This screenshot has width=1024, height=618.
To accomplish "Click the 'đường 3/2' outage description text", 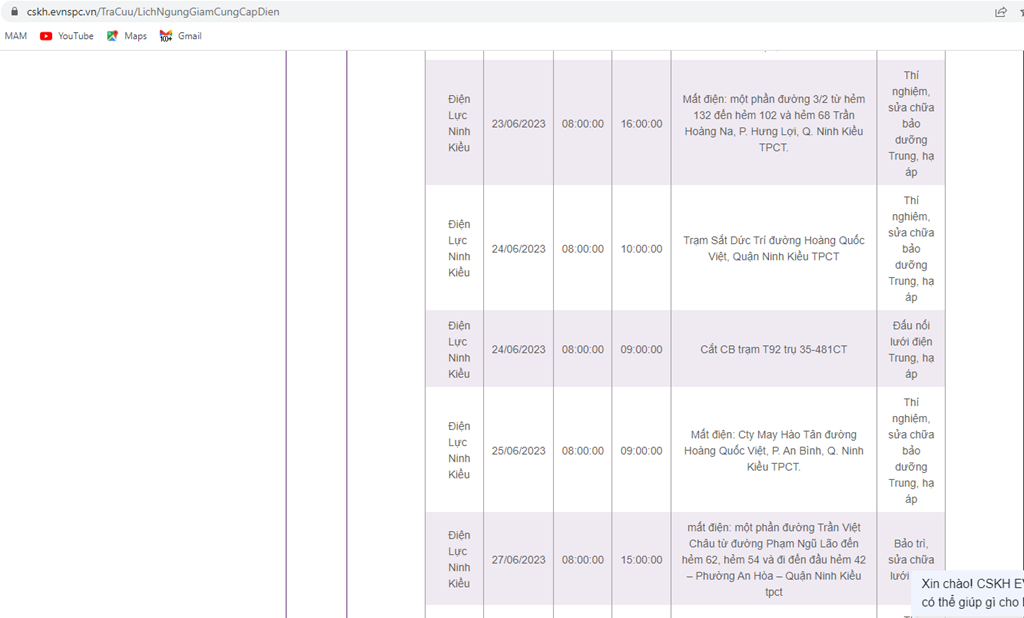I will (x=773, y=124).
